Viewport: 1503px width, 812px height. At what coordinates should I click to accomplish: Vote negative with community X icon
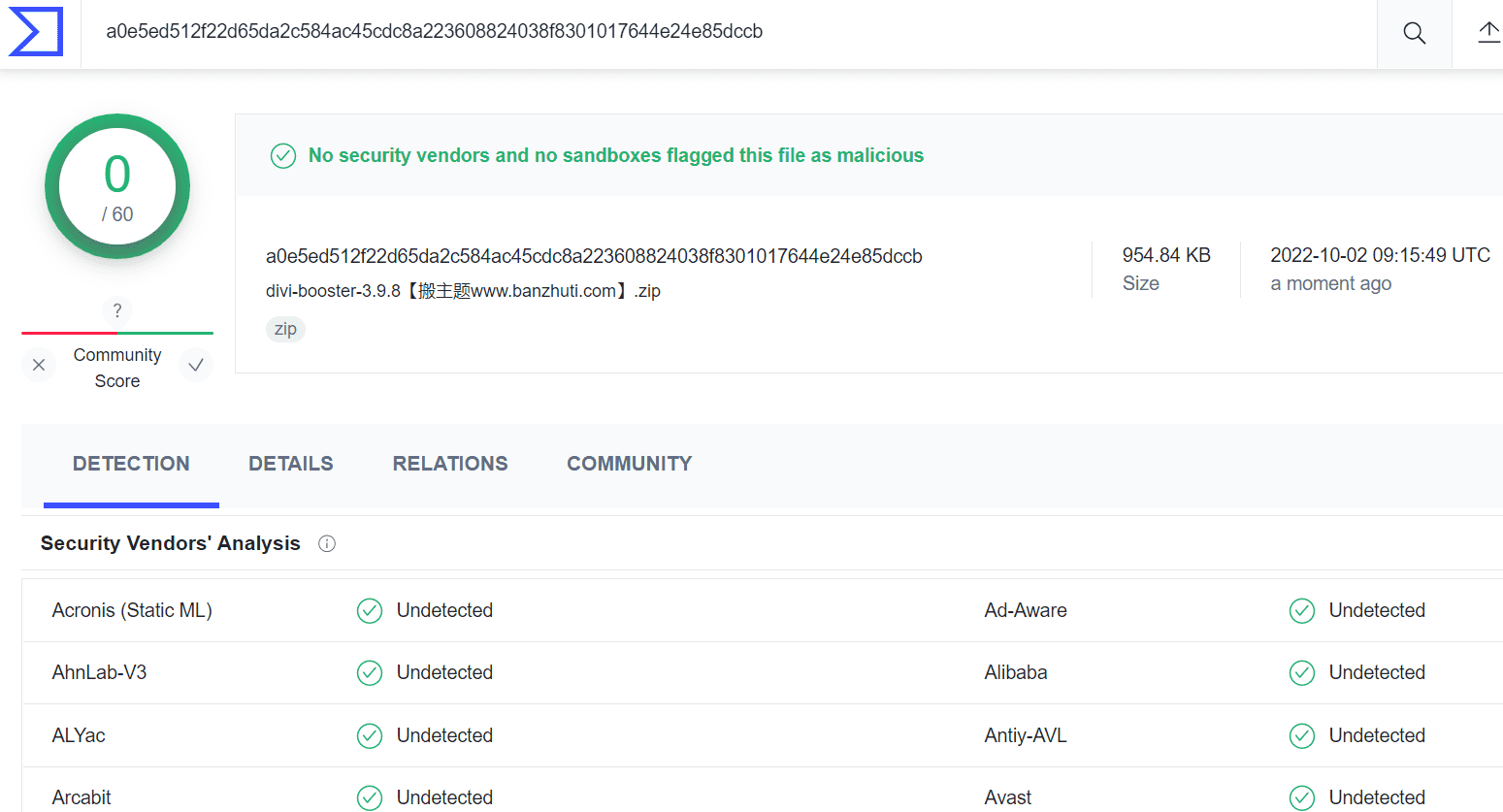pyautogui.click(x=39, y=365)
